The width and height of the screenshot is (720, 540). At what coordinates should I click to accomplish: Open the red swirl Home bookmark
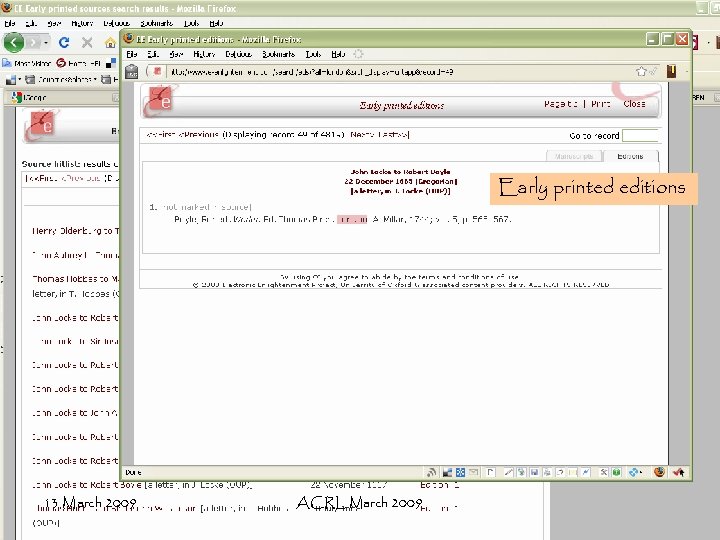78,63
